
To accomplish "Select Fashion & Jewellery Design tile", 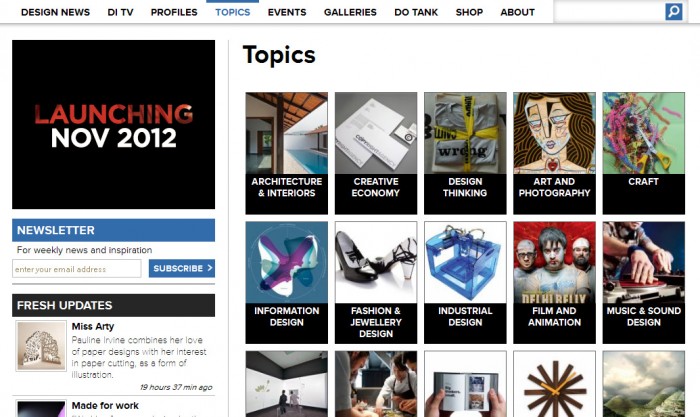I will click(376, 283).
